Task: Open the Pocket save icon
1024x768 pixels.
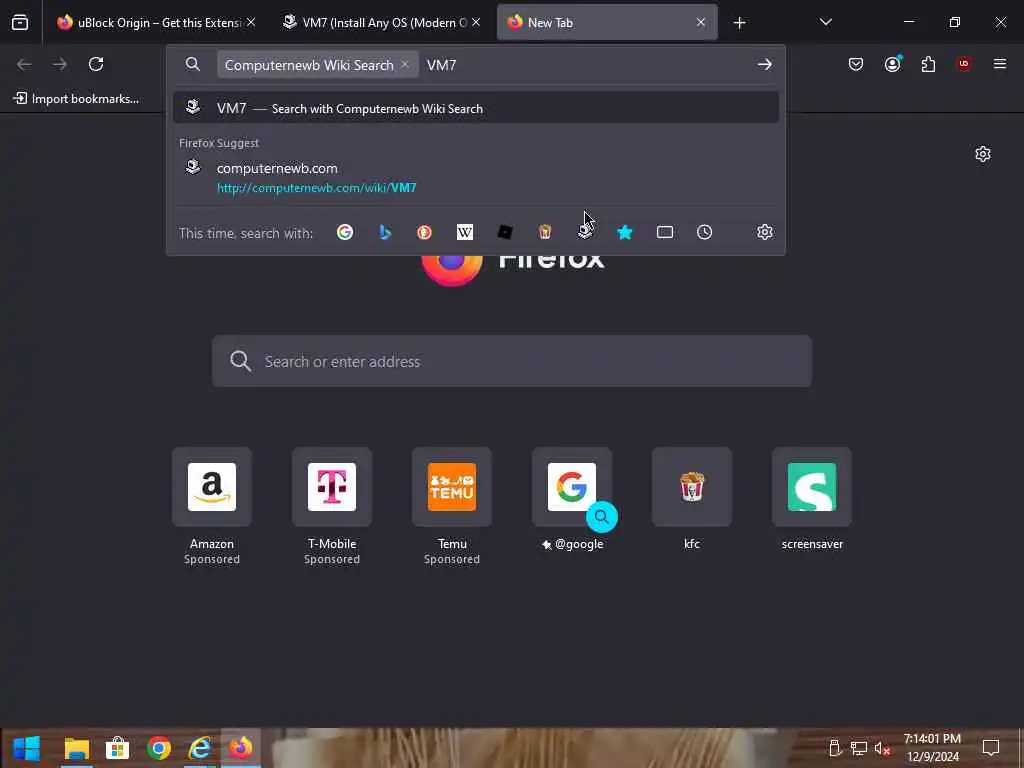Action: [x=856, y=64]
